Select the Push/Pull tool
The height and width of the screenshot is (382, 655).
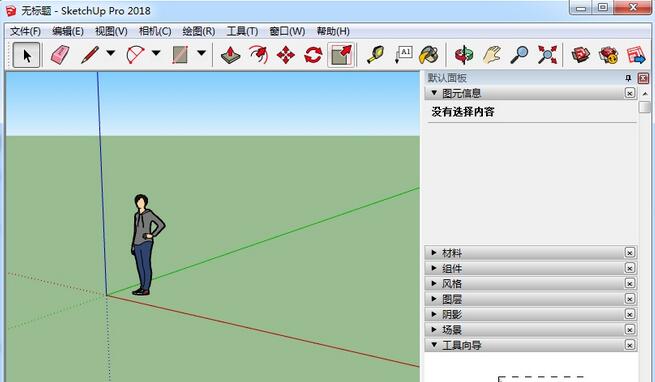click(x=230, y=55)
